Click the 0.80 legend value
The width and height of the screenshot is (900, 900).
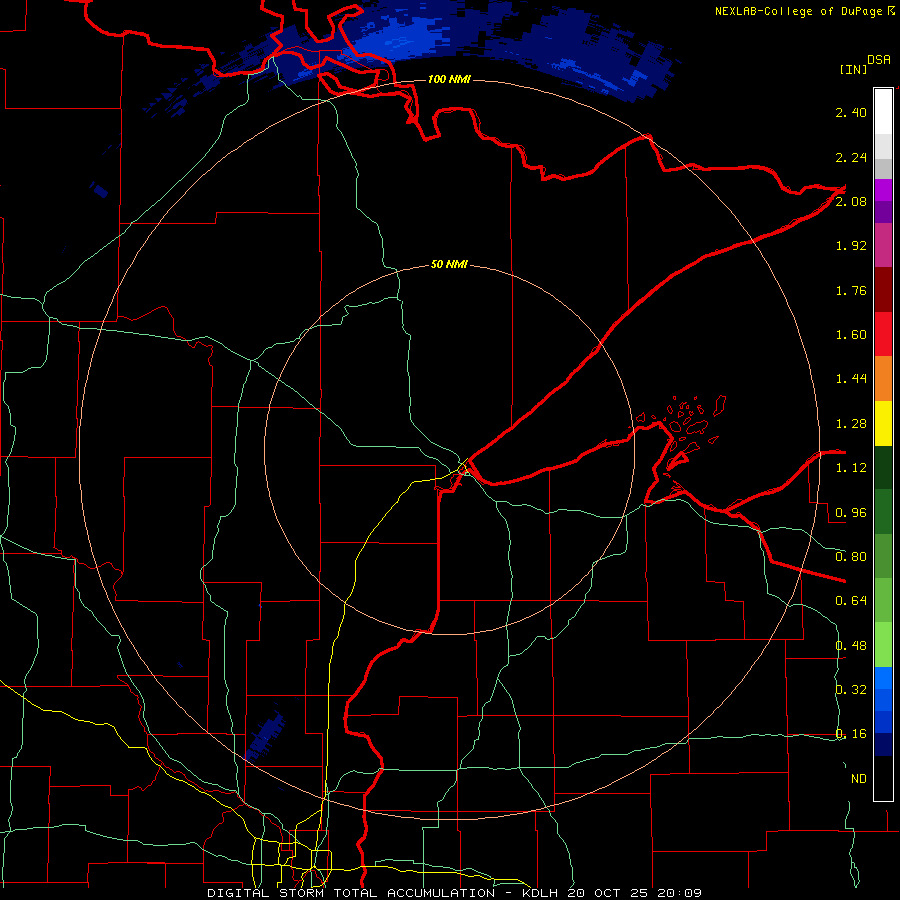pos(851,557)
